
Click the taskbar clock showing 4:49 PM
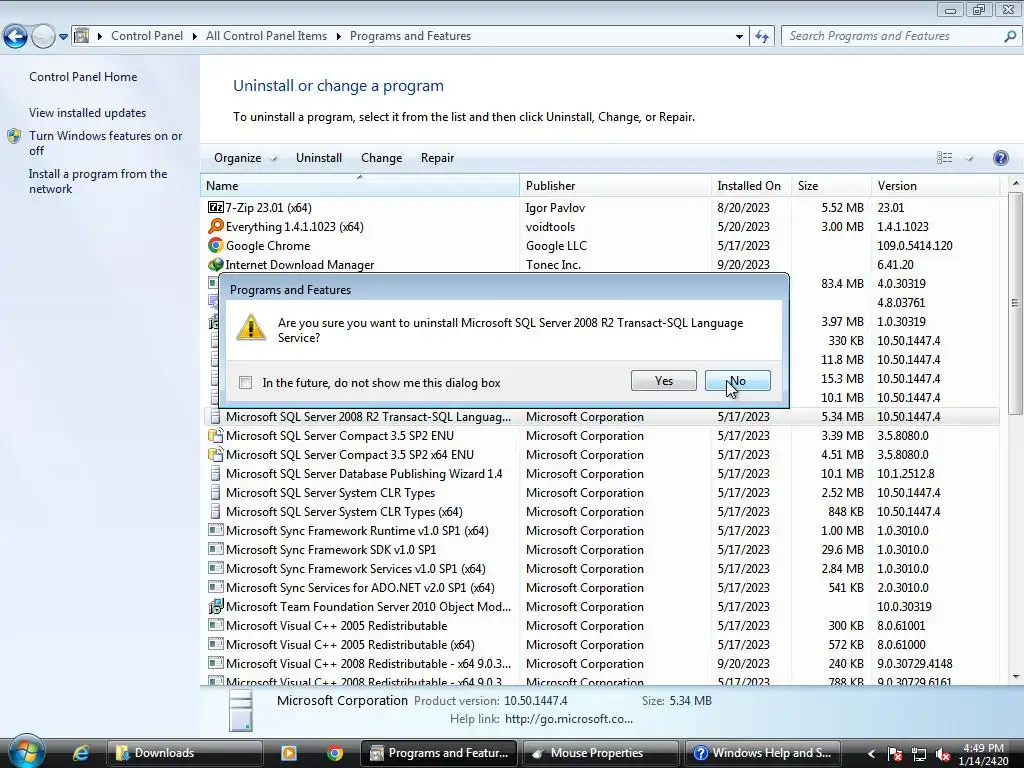pos(983,754)
